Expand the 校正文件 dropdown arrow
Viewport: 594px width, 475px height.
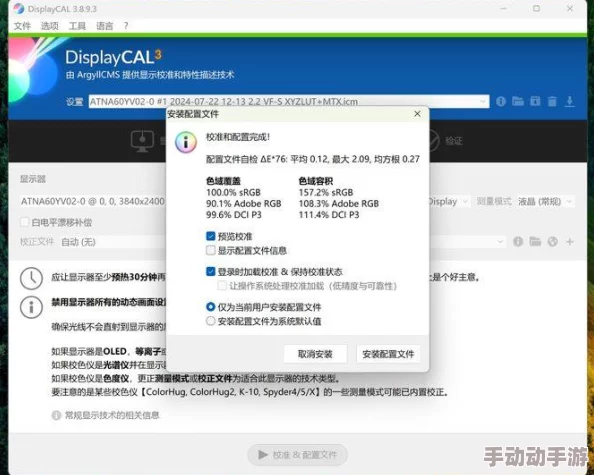[500, 241]
